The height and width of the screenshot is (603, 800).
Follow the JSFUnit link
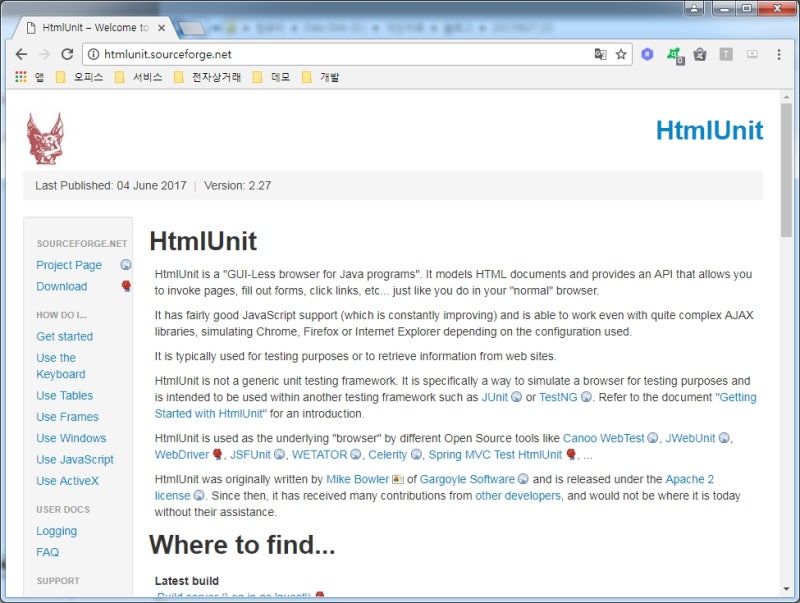coord(250,455)
